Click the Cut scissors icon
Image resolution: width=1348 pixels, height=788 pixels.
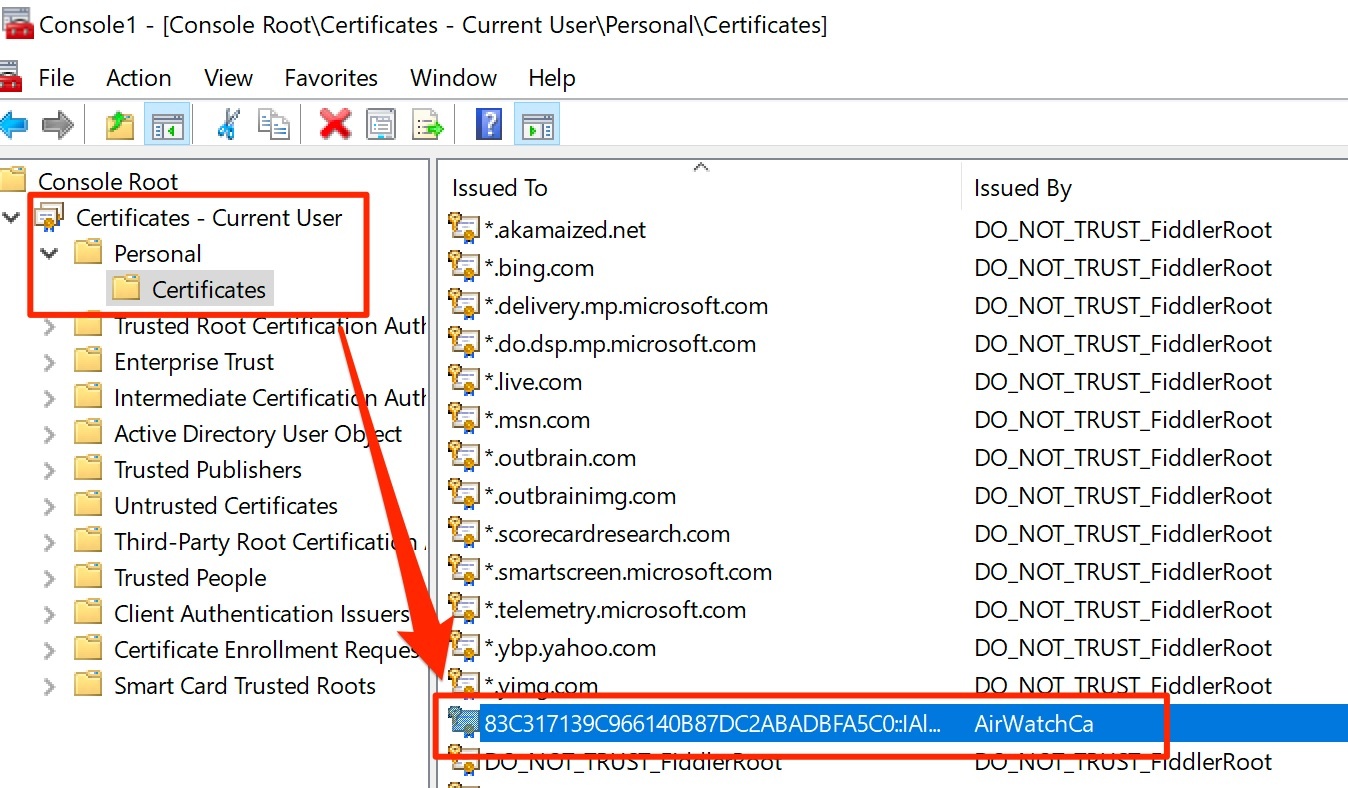228,125
